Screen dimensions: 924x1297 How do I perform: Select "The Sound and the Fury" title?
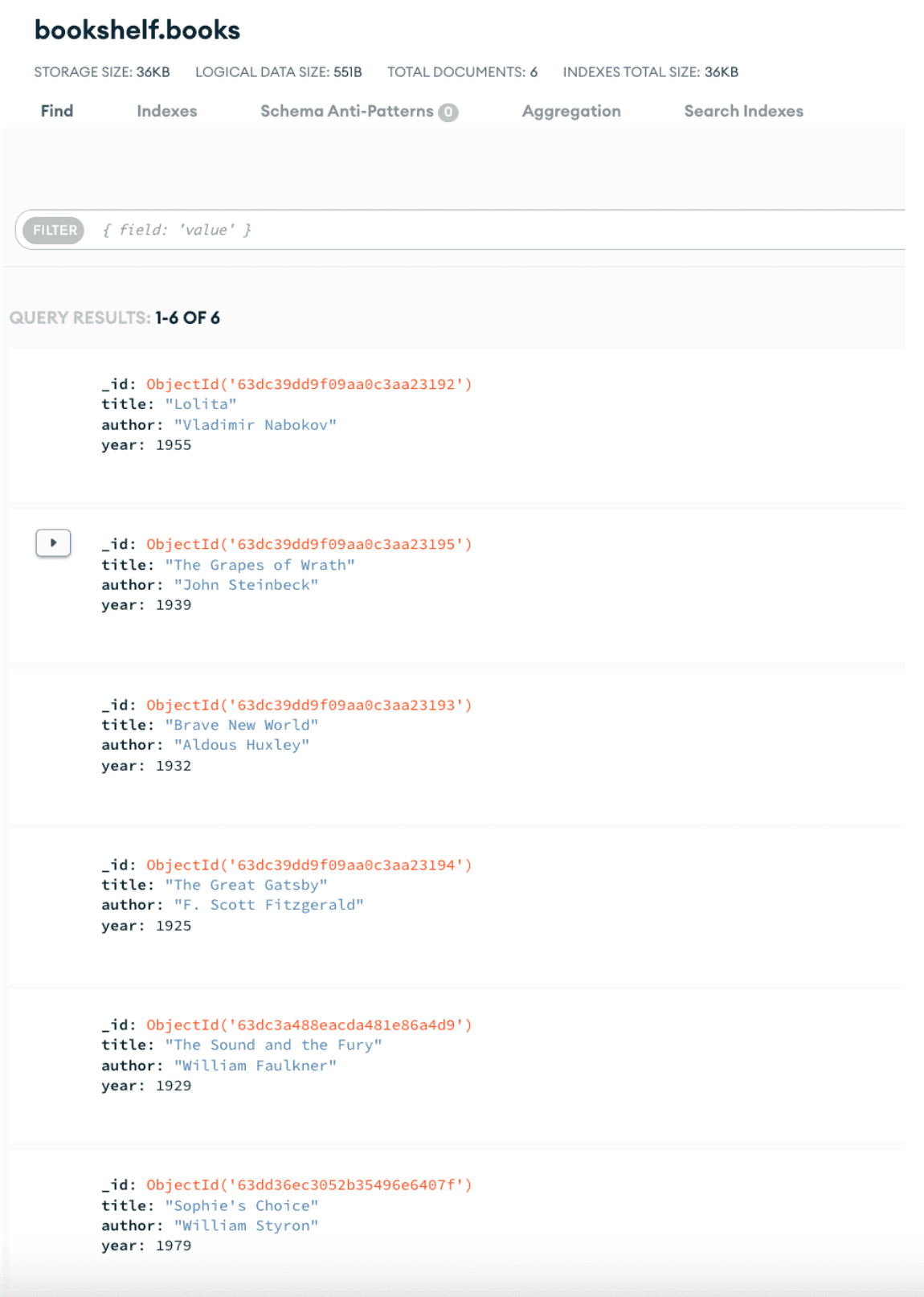click(273, 1045)
